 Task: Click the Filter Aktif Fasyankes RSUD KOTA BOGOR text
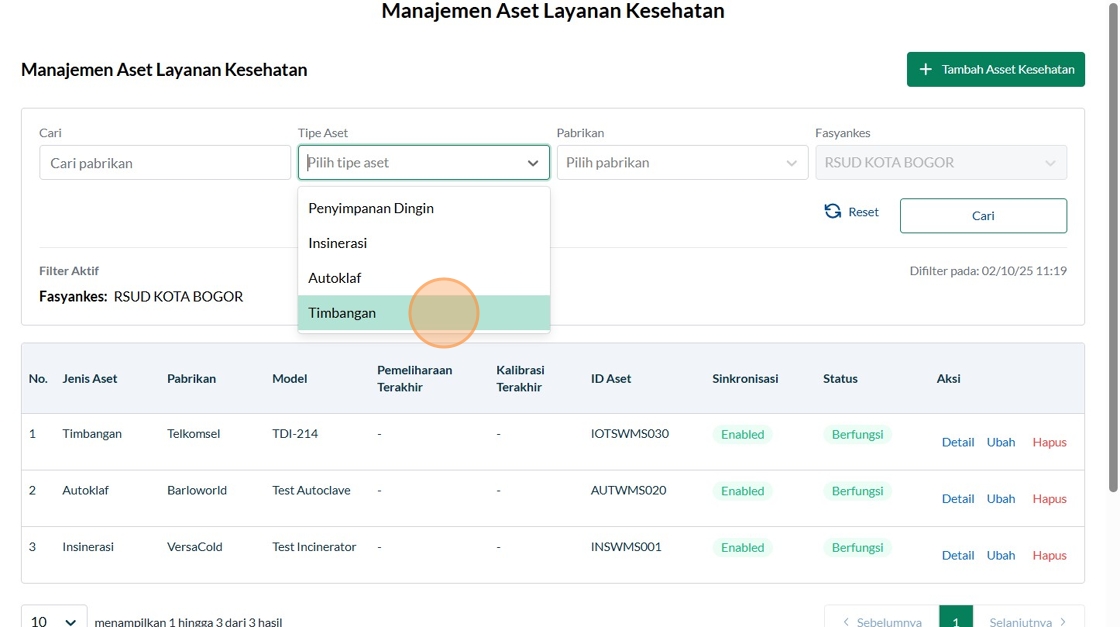[x=141, y=296]
